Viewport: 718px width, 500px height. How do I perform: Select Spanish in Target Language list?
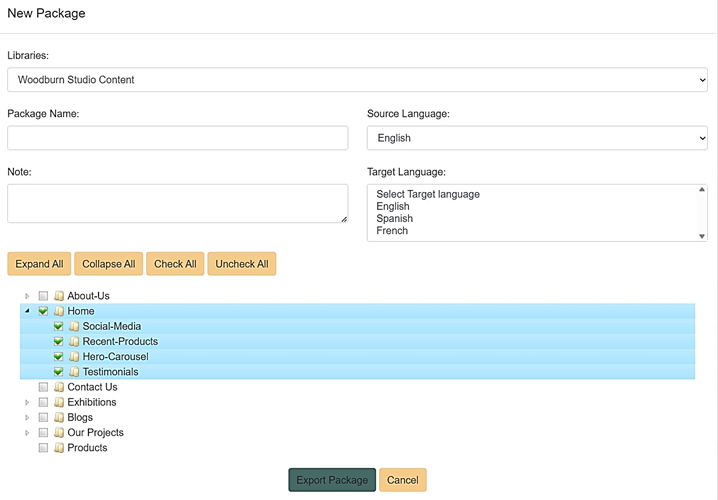click(x=394, y=218)
